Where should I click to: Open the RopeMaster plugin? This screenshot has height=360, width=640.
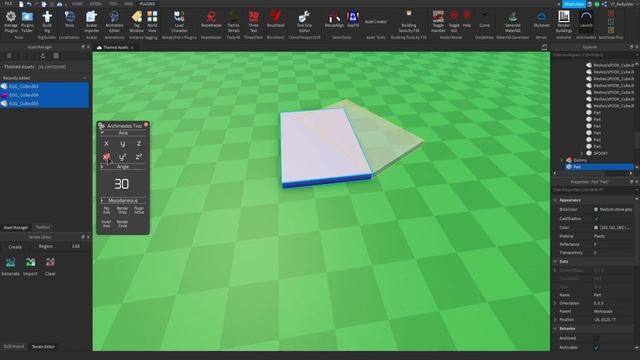[211, 20]
